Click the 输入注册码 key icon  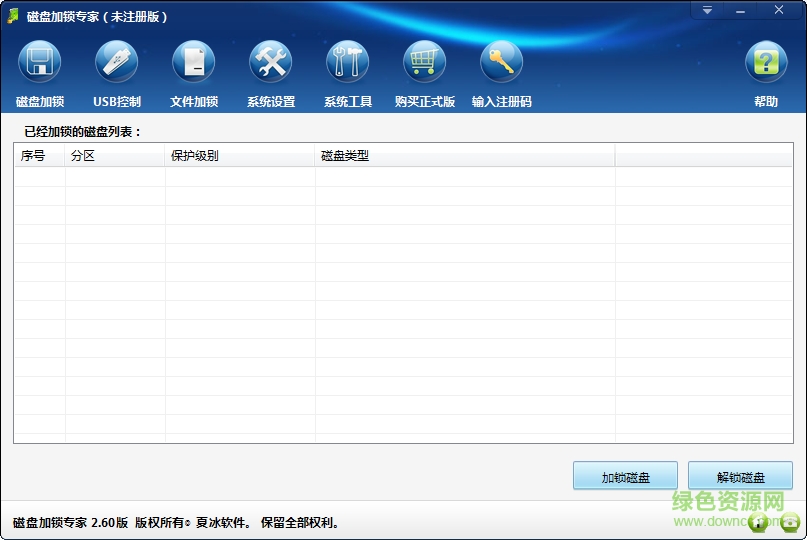tap(501, 62)
